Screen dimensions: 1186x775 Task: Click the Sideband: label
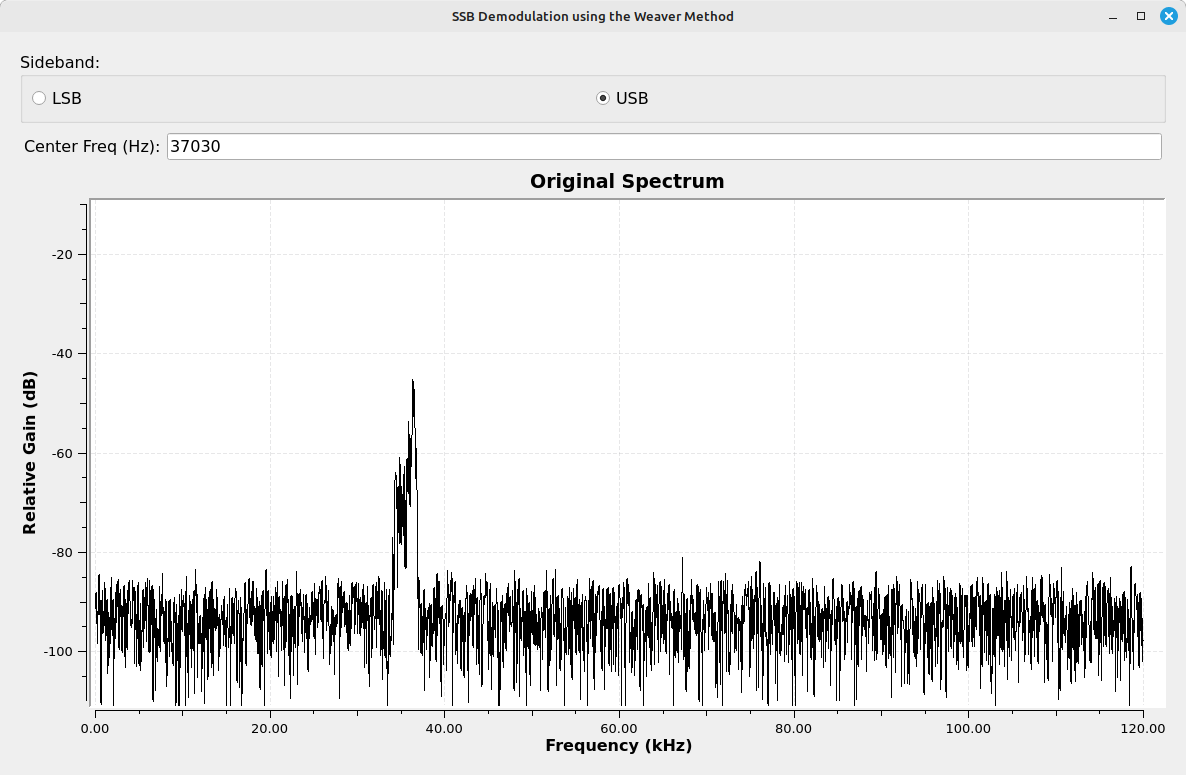[x=60, y=63]
